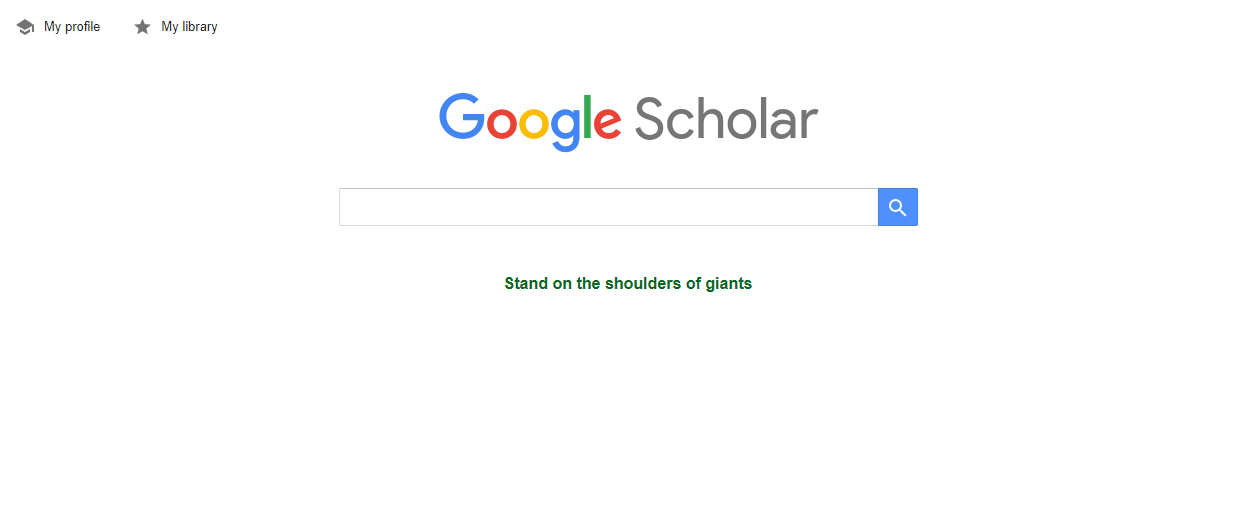Click the Stand on the shoulders of giants tagline
The width and height of the screenshot is (1251, 510).
[628, 283]
